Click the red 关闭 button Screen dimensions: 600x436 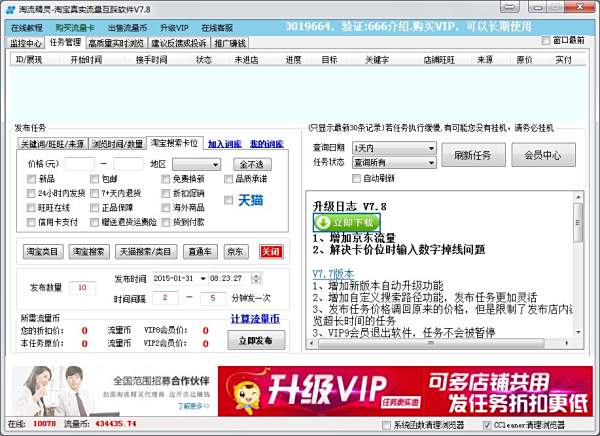coord(271,252)
